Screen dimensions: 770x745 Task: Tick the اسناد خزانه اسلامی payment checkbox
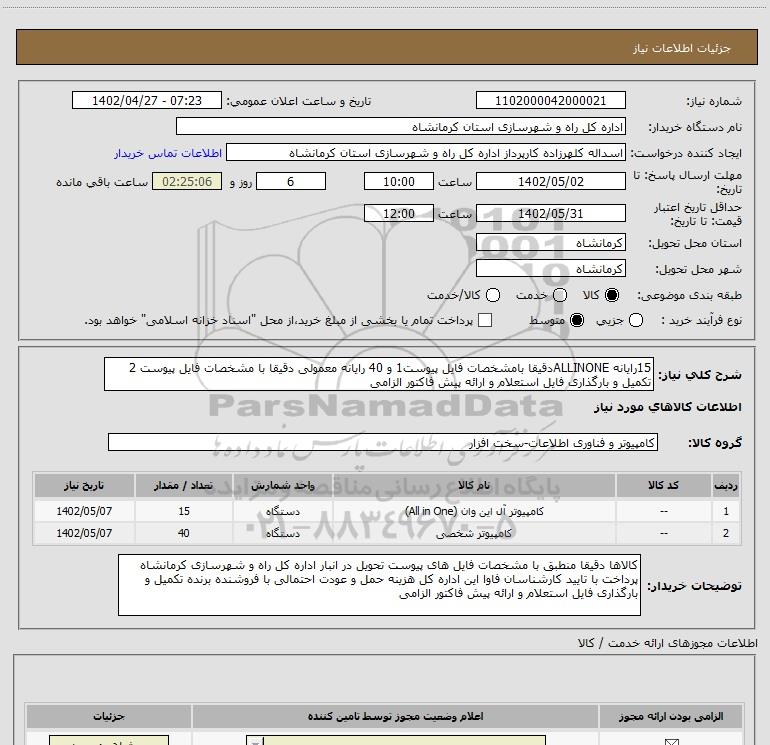click(485, 320)
